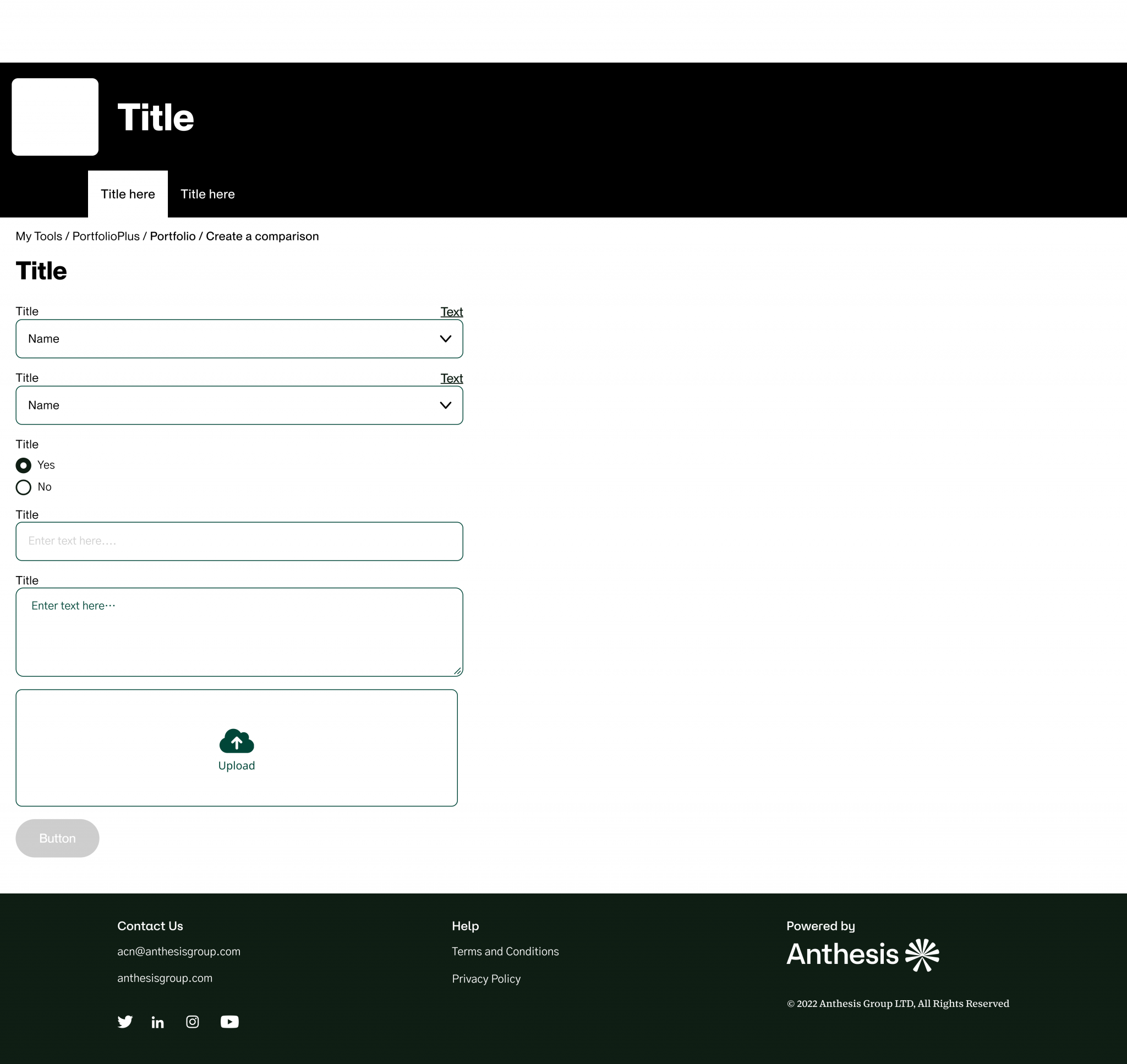Image resolution: width=1127 pixels, height=1064 pixels.
Task: Open acn@anthesisgroup.com email link
Action: tap(179, 952)
